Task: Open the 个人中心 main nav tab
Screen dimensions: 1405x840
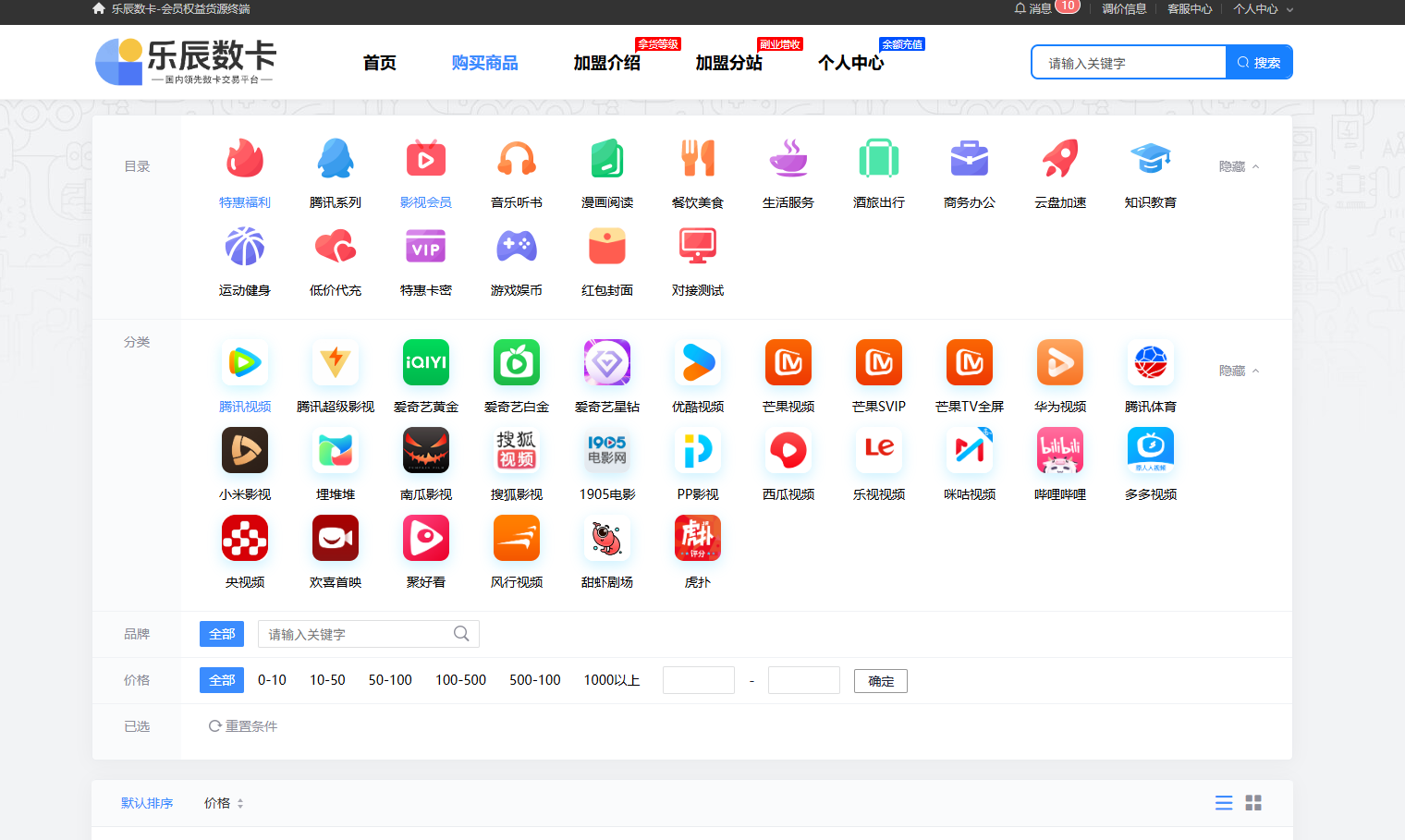Action: click(851, 63)
